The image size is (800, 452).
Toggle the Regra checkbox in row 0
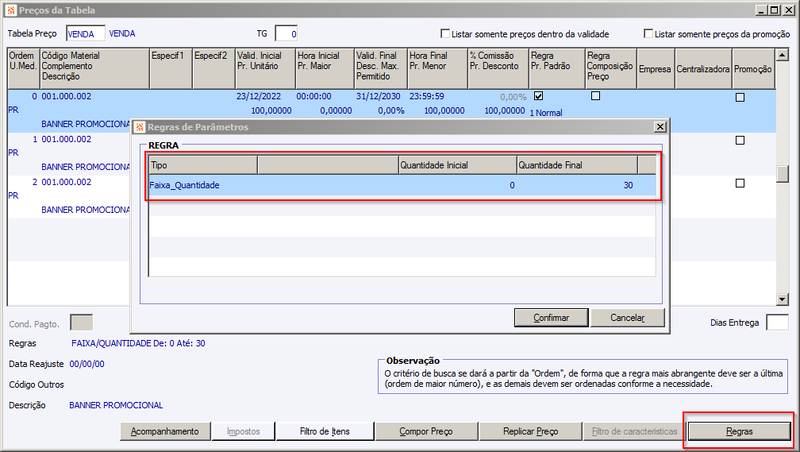coord(538,95)
